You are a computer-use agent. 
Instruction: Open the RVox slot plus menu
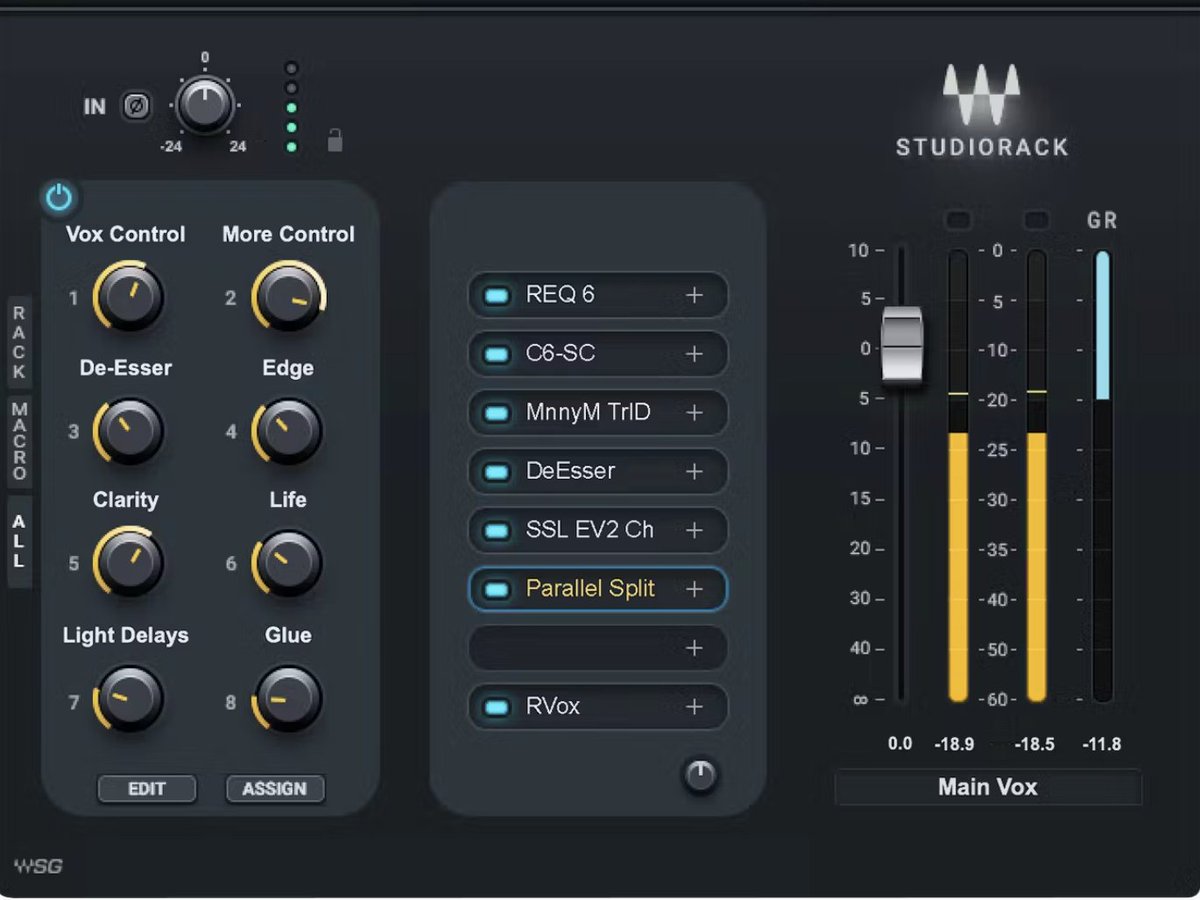click(694, 707)
